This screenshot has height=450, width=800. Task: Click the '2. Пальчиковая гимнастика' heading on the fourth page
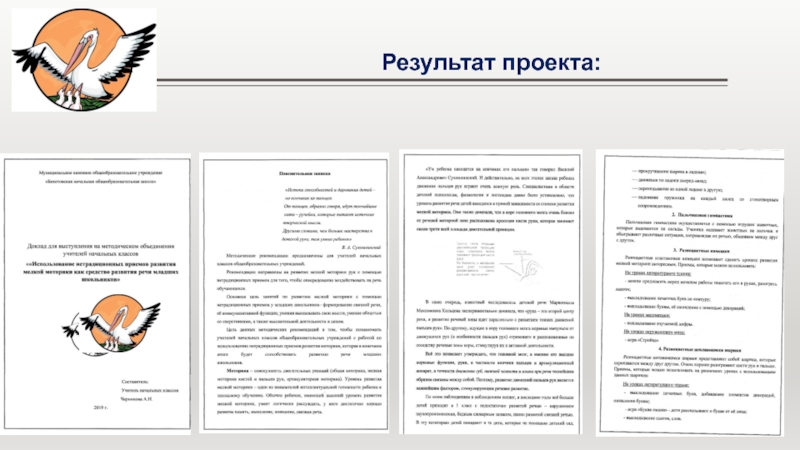702,215
